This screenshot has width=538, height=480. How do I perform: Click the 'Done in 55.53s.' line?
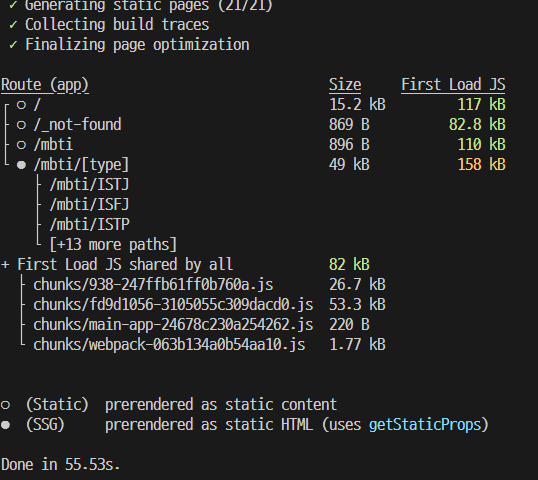coord(60,465)
